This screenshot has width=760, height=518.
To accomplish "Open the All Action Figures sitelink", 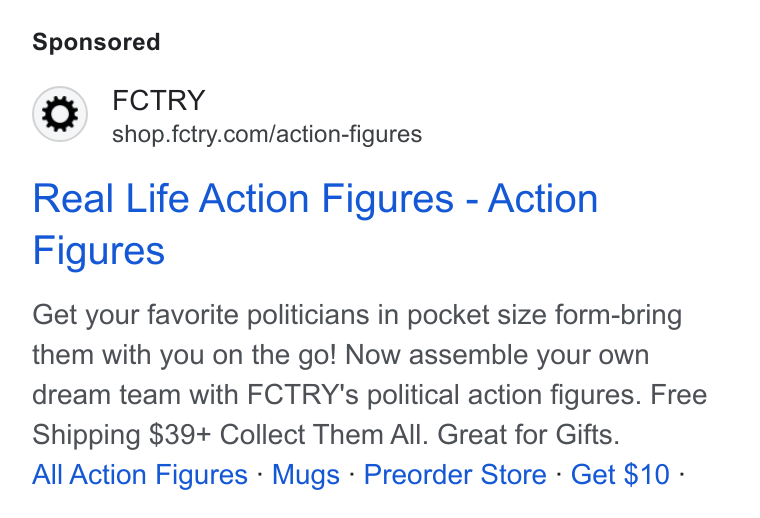I will pyautogui.click(x=140, y=474).
